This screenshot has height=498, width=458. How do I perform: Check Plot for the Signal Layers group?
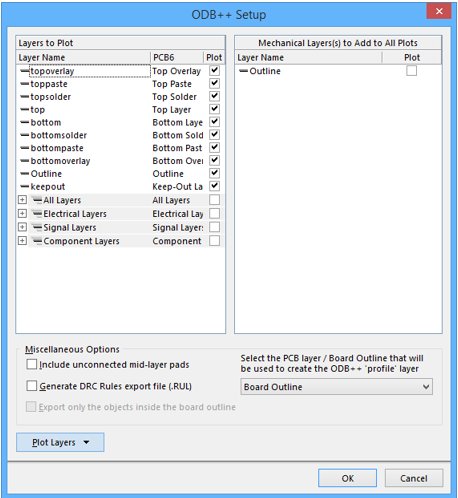point(214,227)
